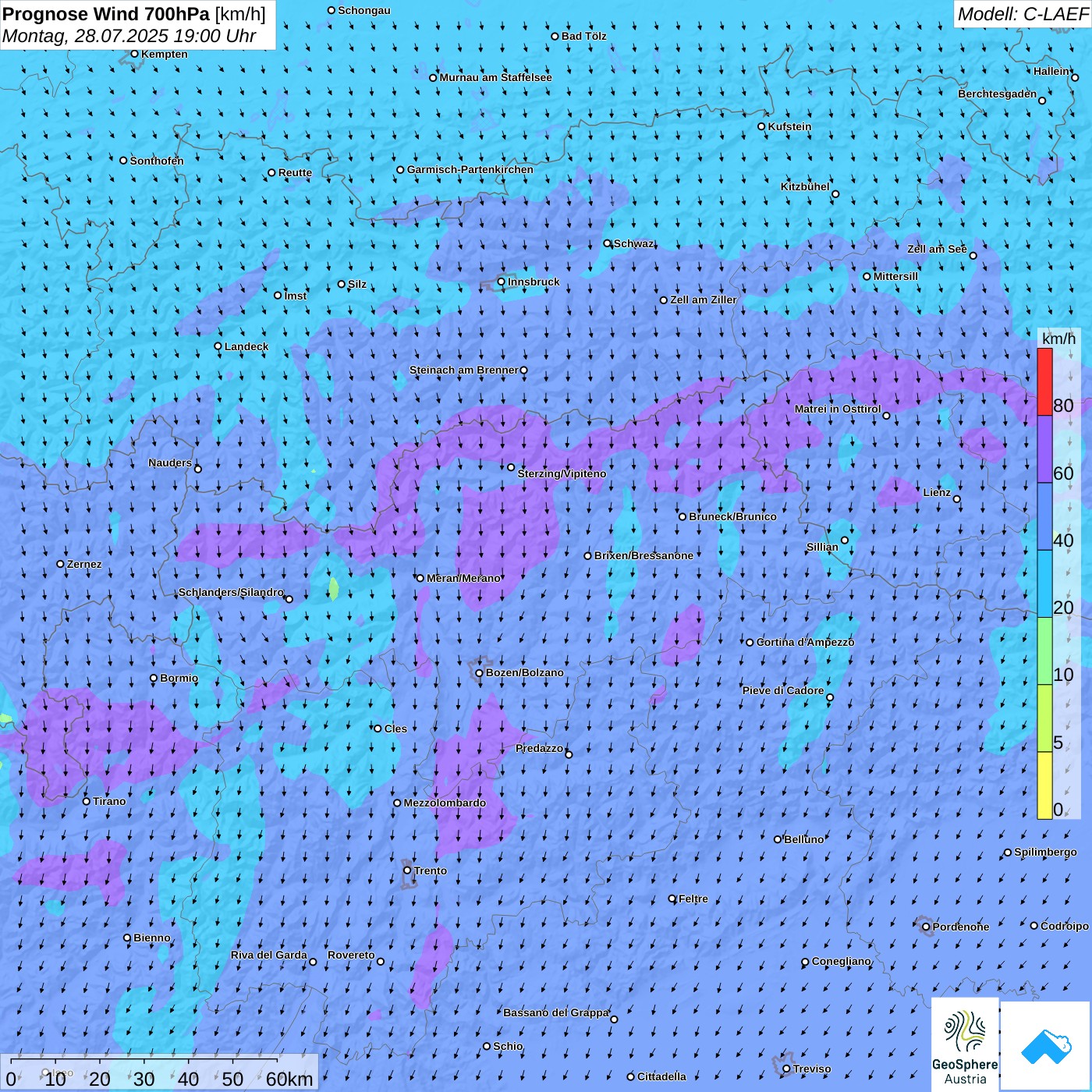Click the 'Zell am See' label
The image size is (1092, 1092).
pyautogui.click(x=937, y=249)
